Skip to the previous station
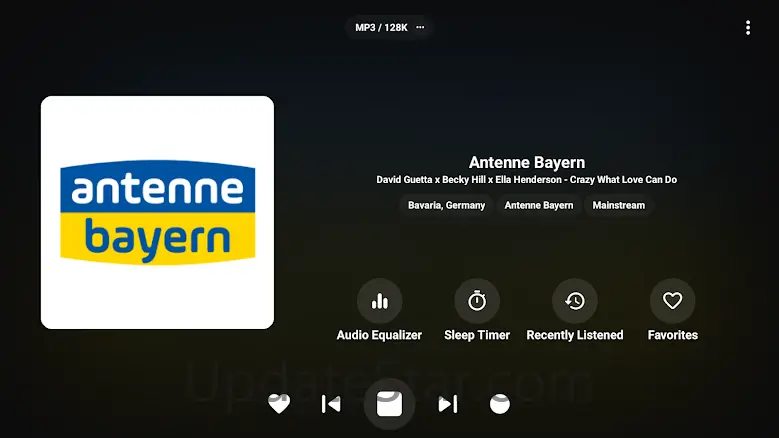This screenshot has width=779, height=438. 331,404
